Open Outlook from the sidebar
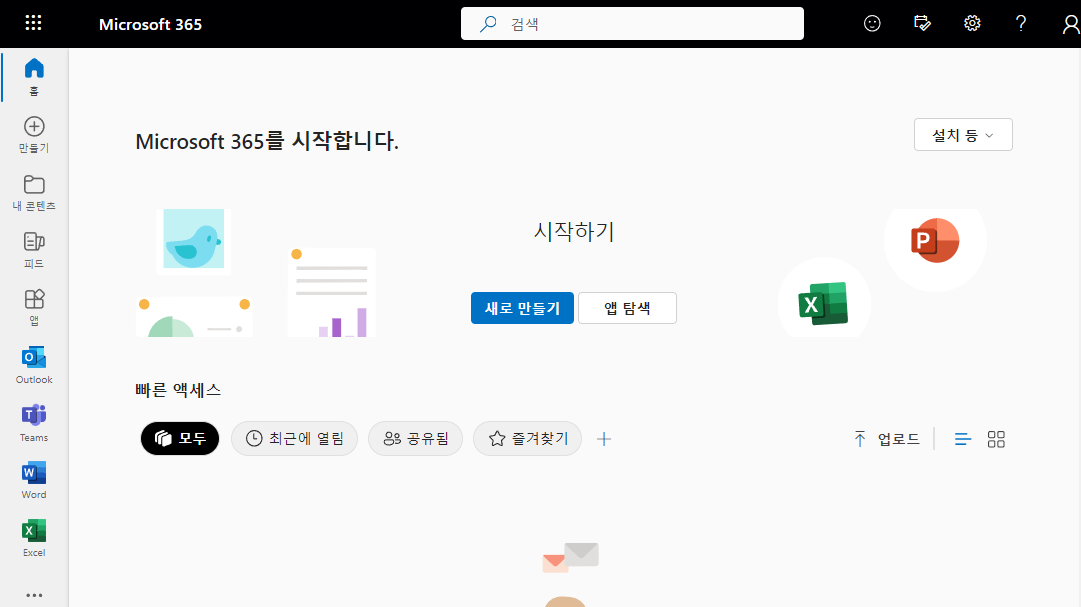 [x=34, y=364]
